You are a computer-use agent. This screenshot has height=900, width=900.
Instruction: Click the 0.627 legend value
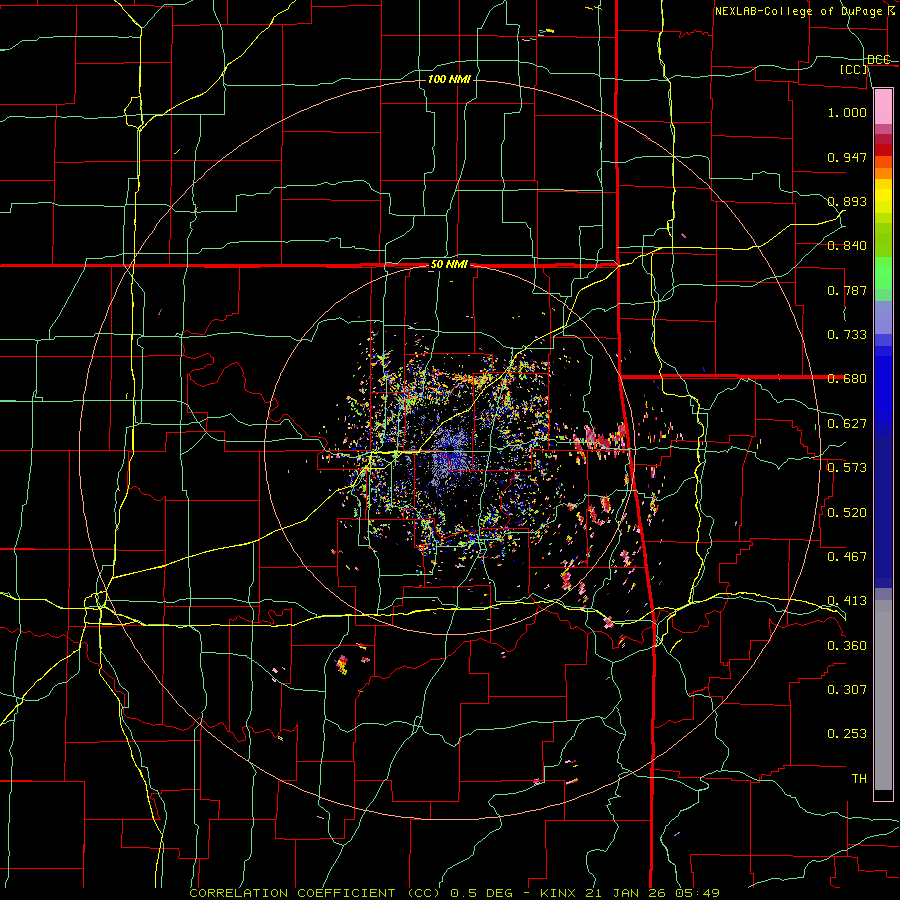(847, 424)
